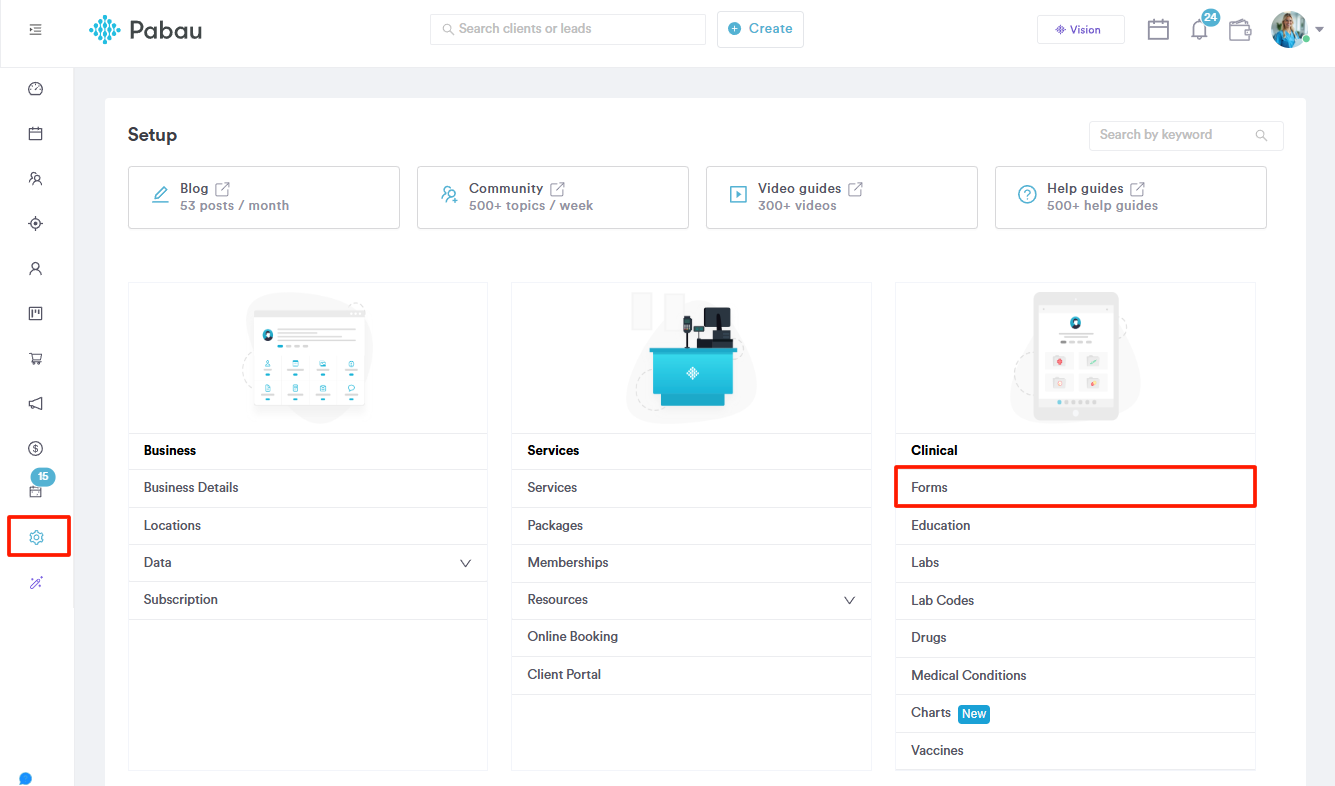Click the magic wand icon below settings
The image size is (1335, 786).
(35, 582)
